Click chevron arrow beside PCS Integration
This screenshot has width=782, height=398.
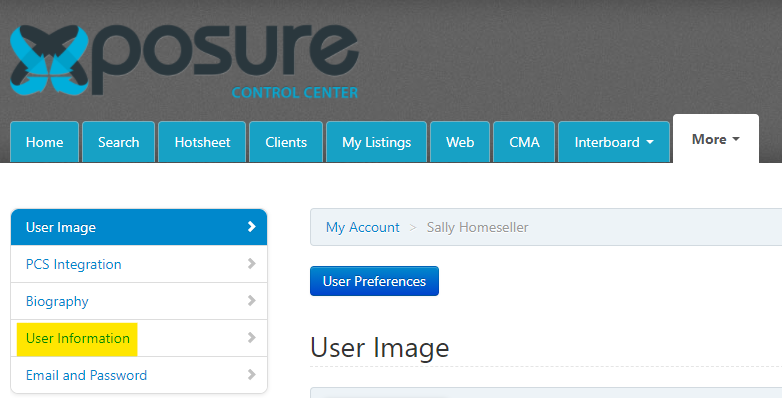point(252,263)
